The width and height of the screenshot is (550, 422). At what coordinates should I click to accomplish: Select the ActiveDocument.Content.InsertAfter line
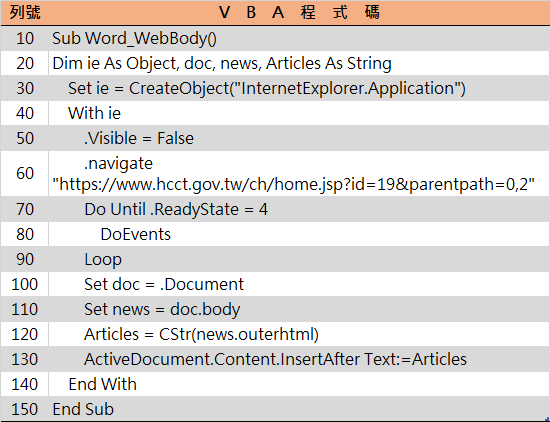click(x=275, y=359)
